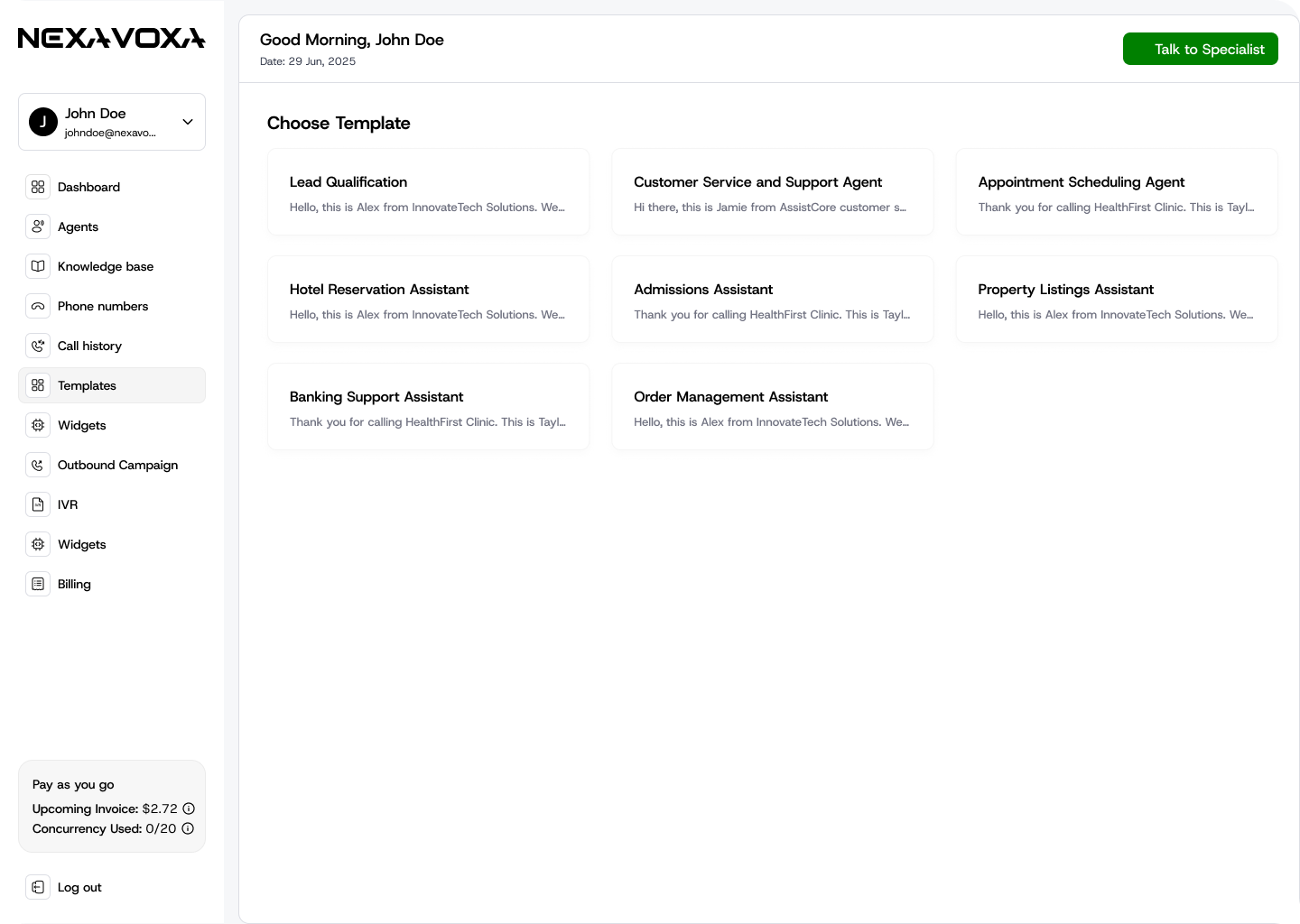Open Agents via its sidebar icon
Screen dimensions: 1300x924
38,226
